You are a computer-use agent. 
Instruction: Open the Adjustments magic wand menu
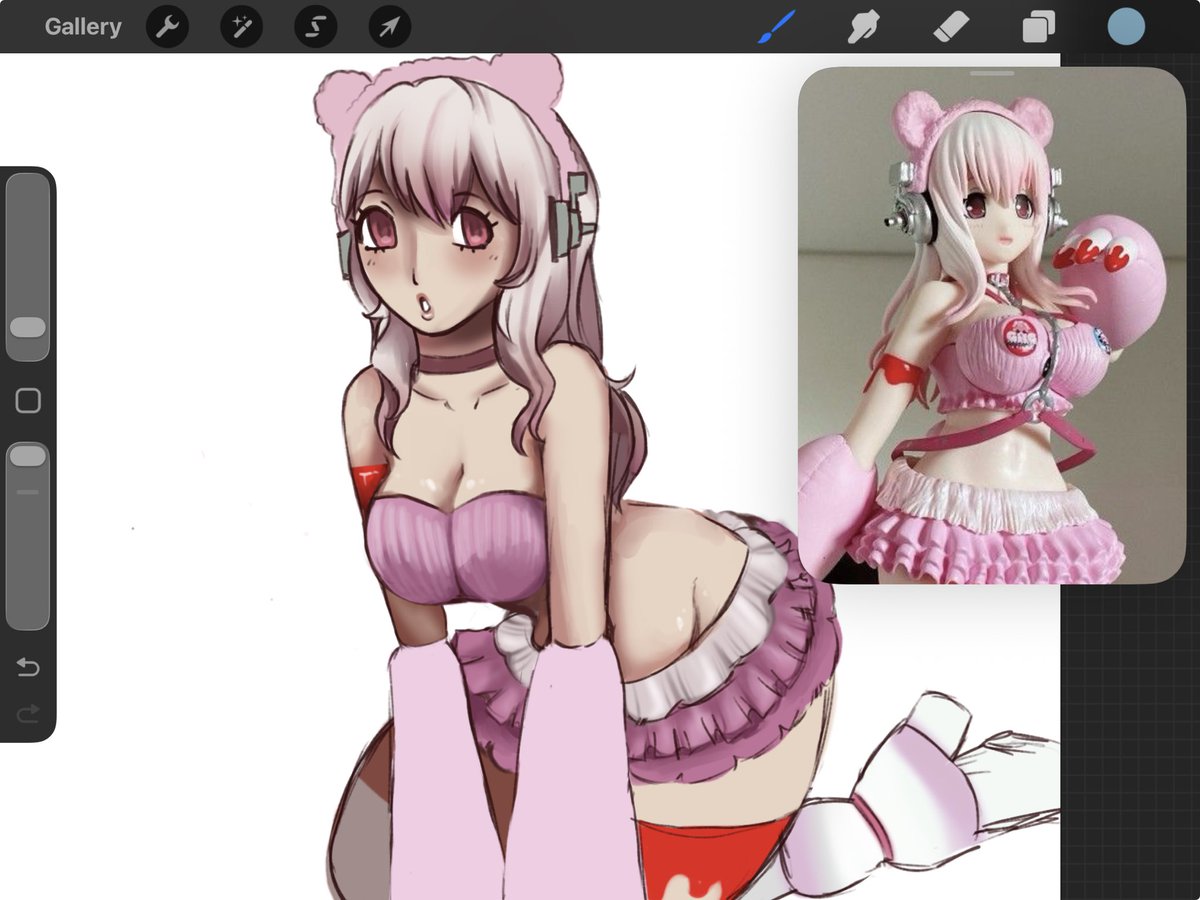(241, 27)
